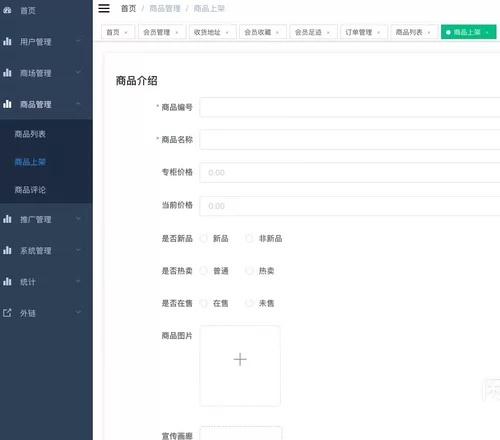Viewport: 500px width, 440px height.
Task: Expand the 外链 menu chevron
Action: tap(78, 312)
